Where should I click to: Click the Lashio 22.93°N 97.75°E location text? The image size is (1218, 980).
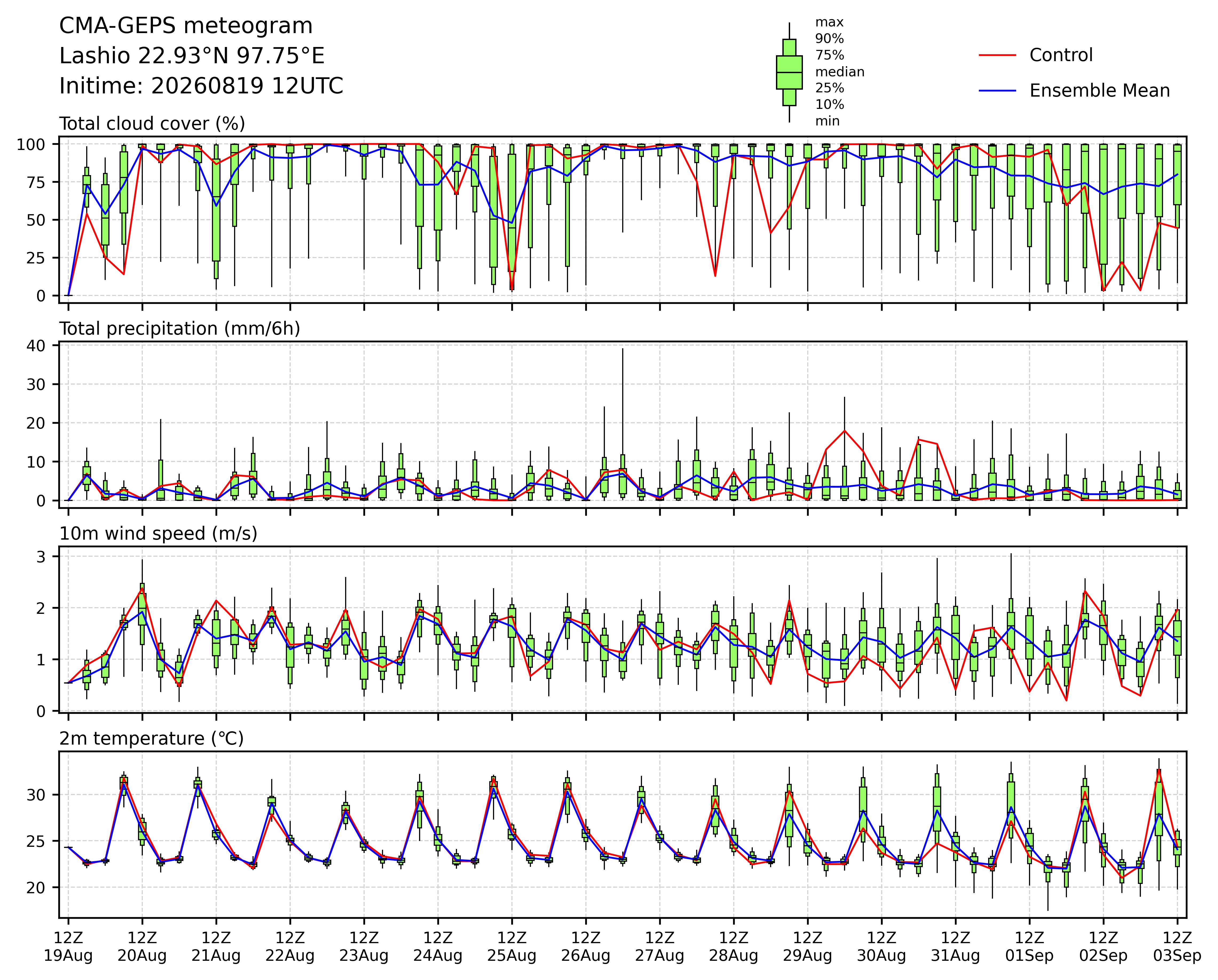(192, 56)
